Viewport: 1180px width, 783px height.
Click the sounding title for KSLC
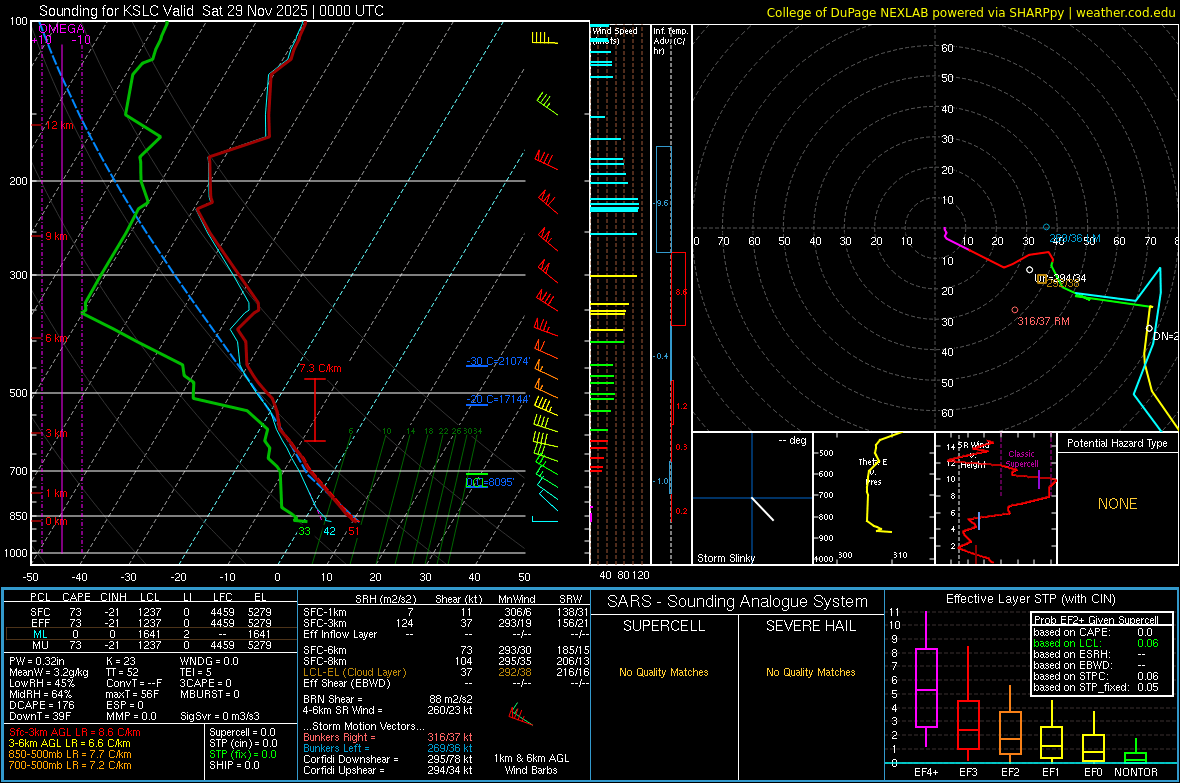tap(211, 11)
